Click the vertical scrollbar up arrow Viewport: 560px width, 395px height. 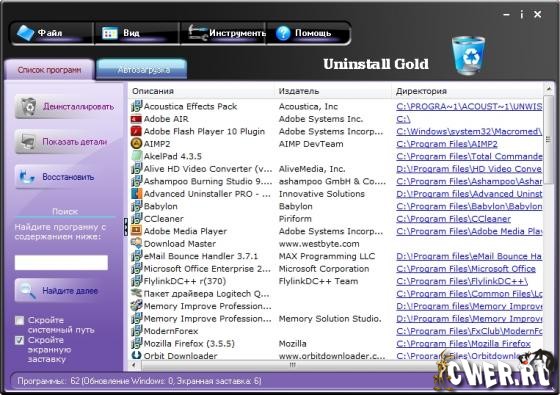pos(549,88)
